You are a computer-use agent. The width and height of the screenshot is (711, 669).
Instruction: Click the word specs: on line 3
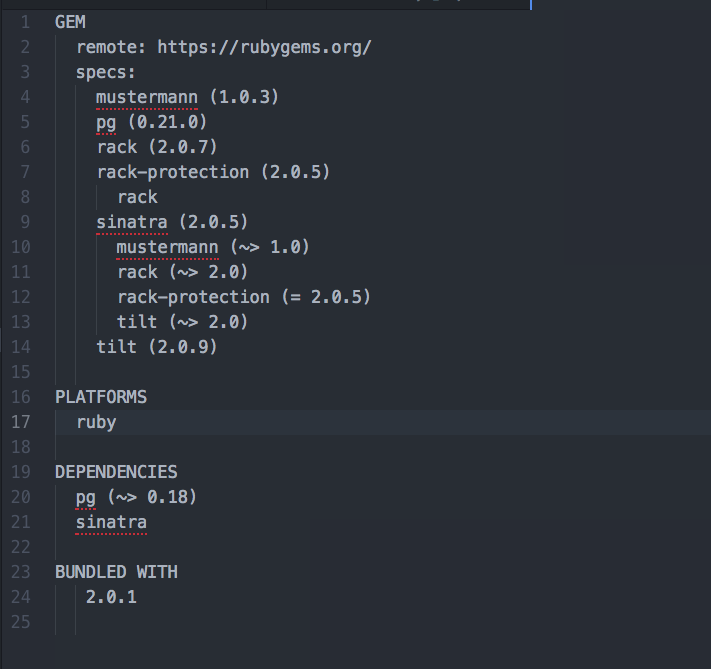[106, 73]
